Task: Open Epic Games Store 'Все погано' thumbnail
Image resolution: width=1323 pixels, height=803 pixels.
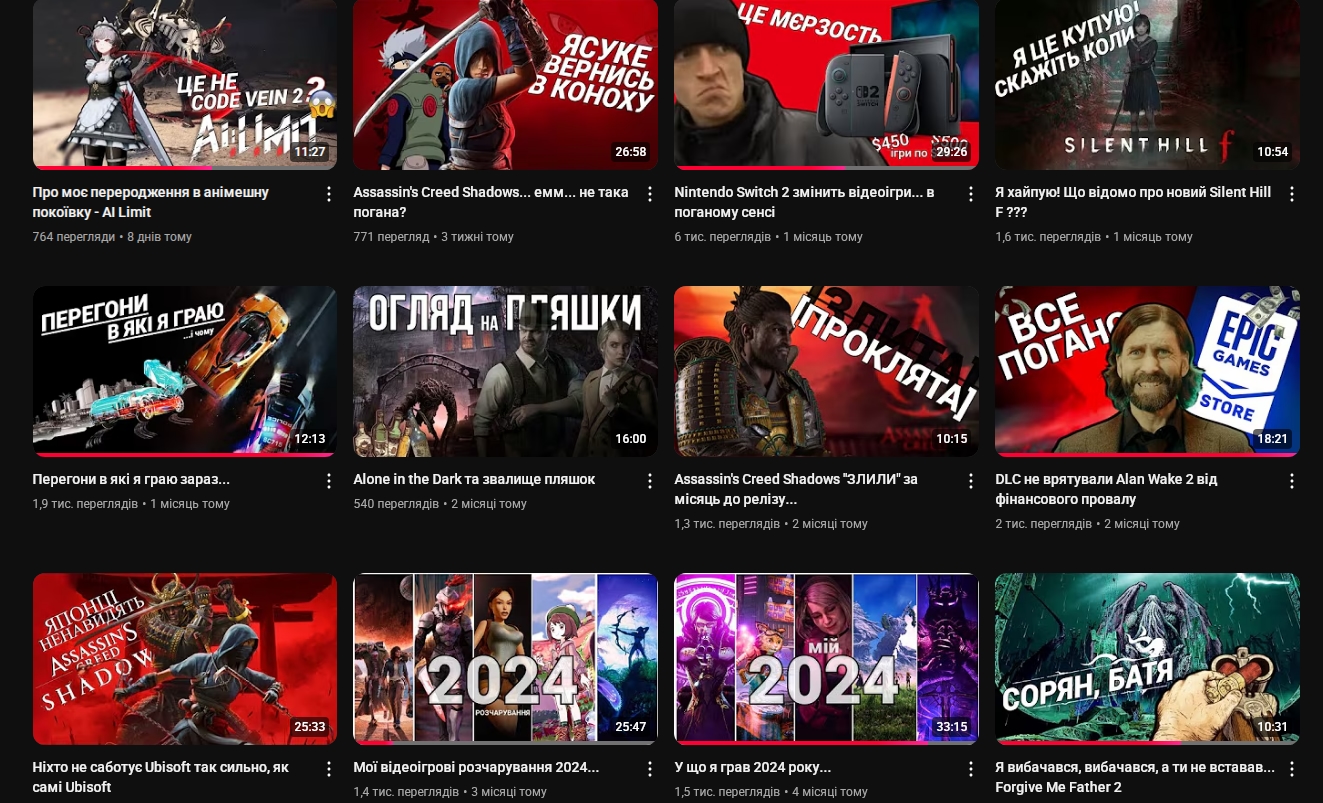Action: (x=1147, y=372)
